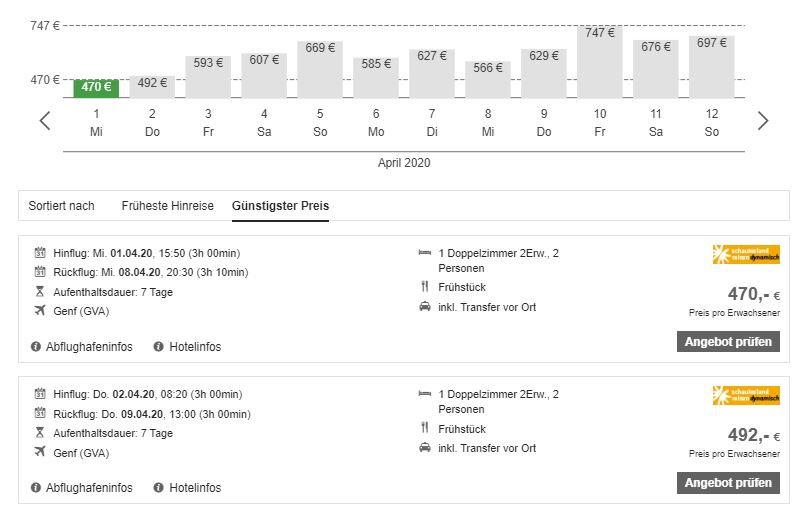Click info icon beside second Abflughafeninfos
Screen dimensions: 802x509
pos(37,488)
